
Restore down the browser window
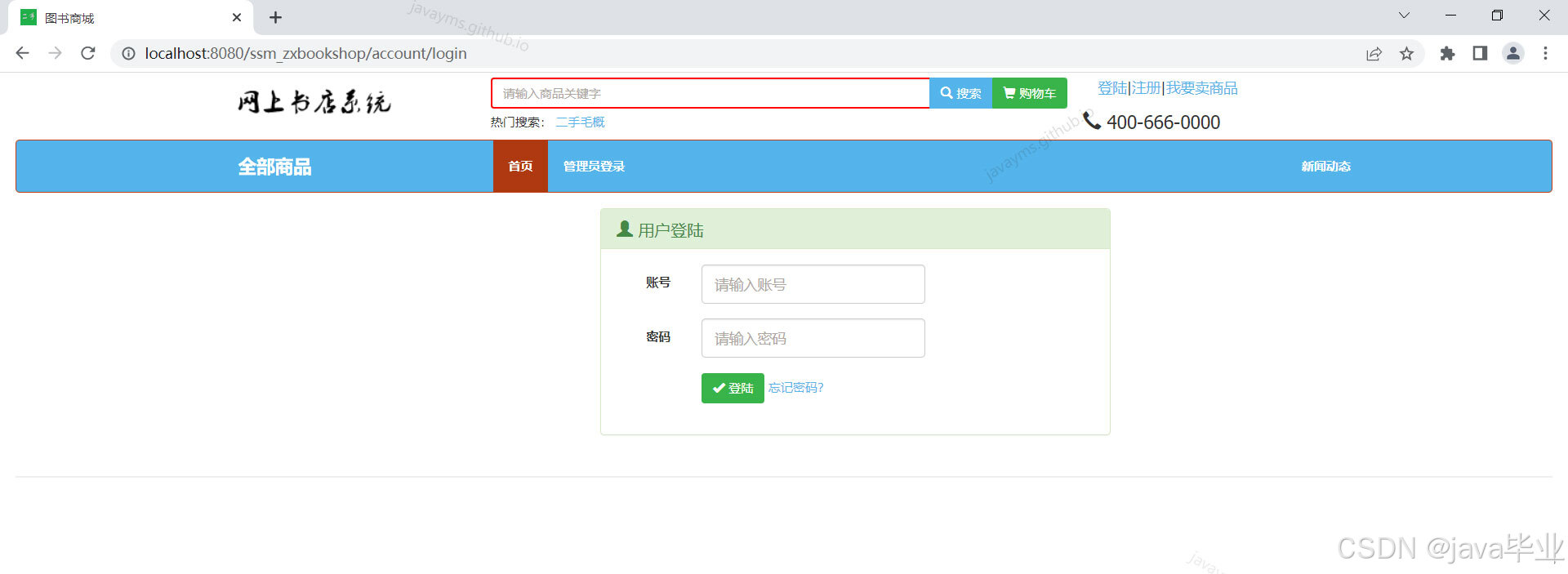(x=1497, y=16)
